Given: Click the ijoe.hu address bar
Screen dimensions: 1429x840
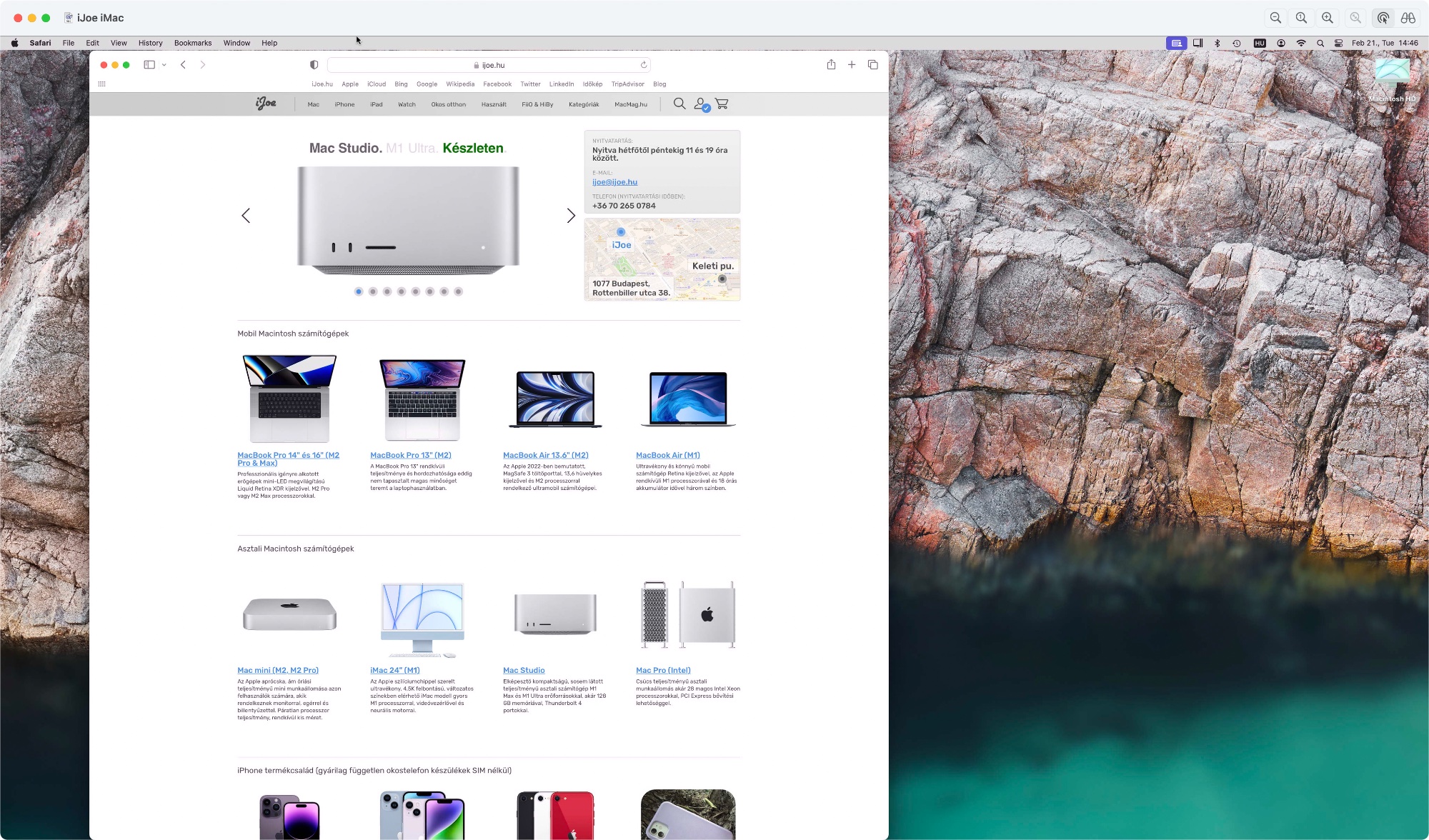Looking at the screenshot, I should click(x=489, y=65).
